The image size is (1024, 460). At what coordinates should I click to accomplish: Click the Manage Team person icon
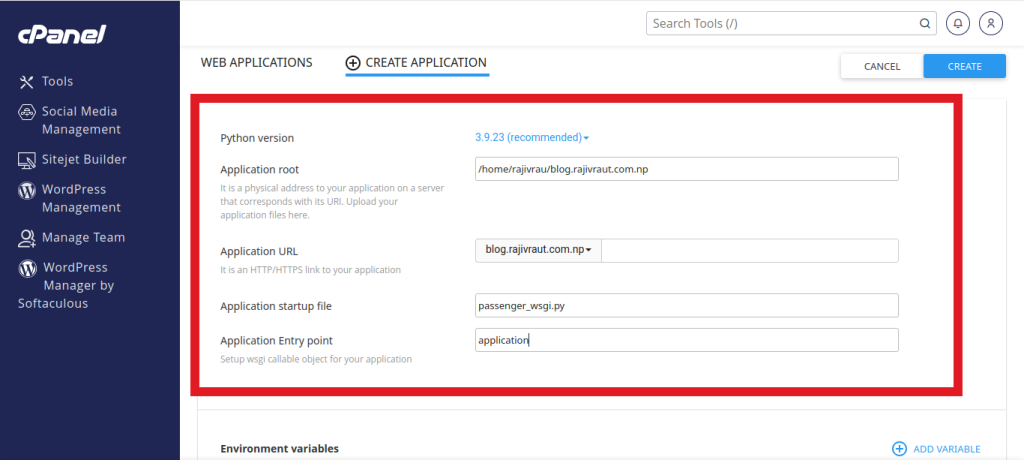[27, 238]
